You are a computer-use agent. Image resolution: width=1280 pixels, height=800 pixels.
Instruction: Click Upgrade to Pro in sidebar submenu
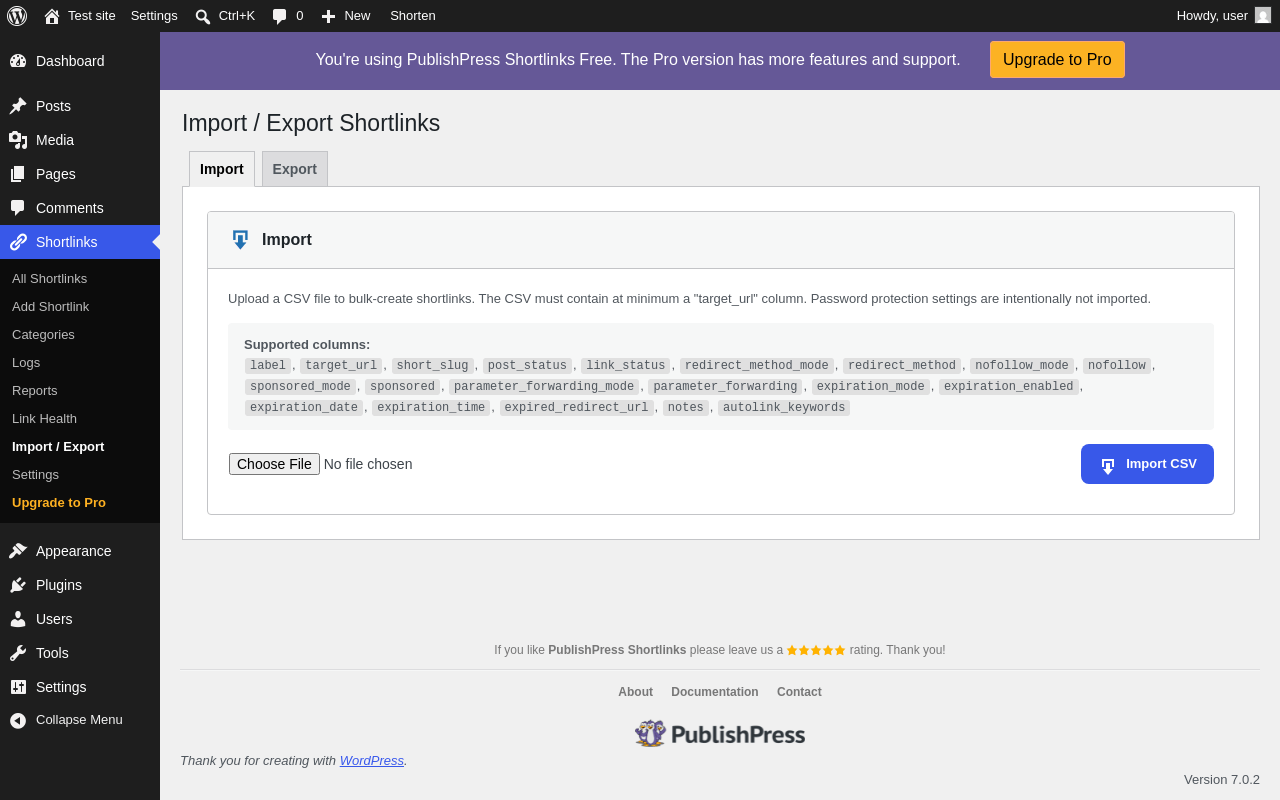59,502
